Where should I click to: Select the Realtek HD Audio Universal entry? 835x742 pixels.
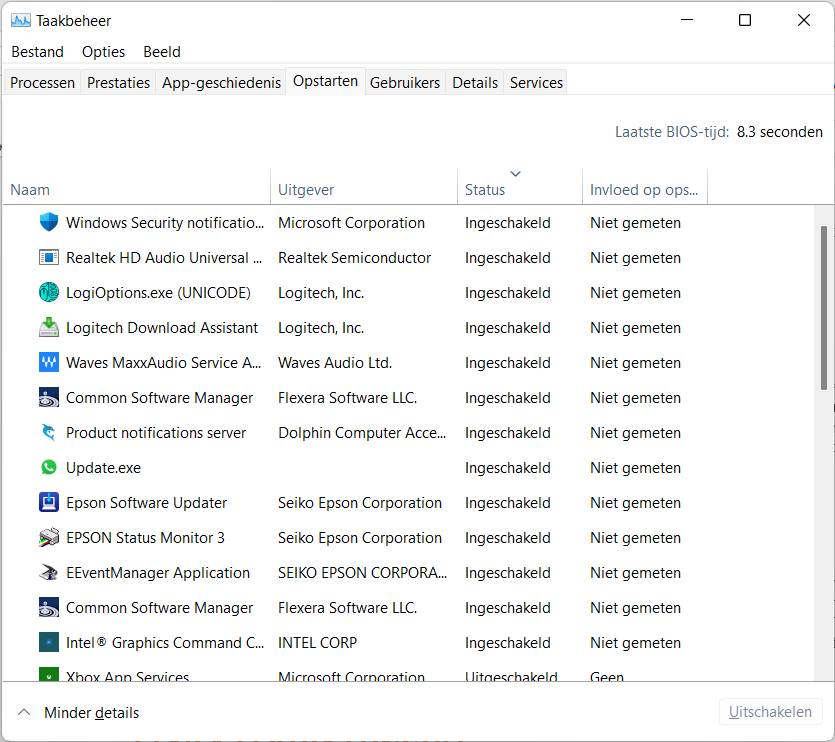164,258
